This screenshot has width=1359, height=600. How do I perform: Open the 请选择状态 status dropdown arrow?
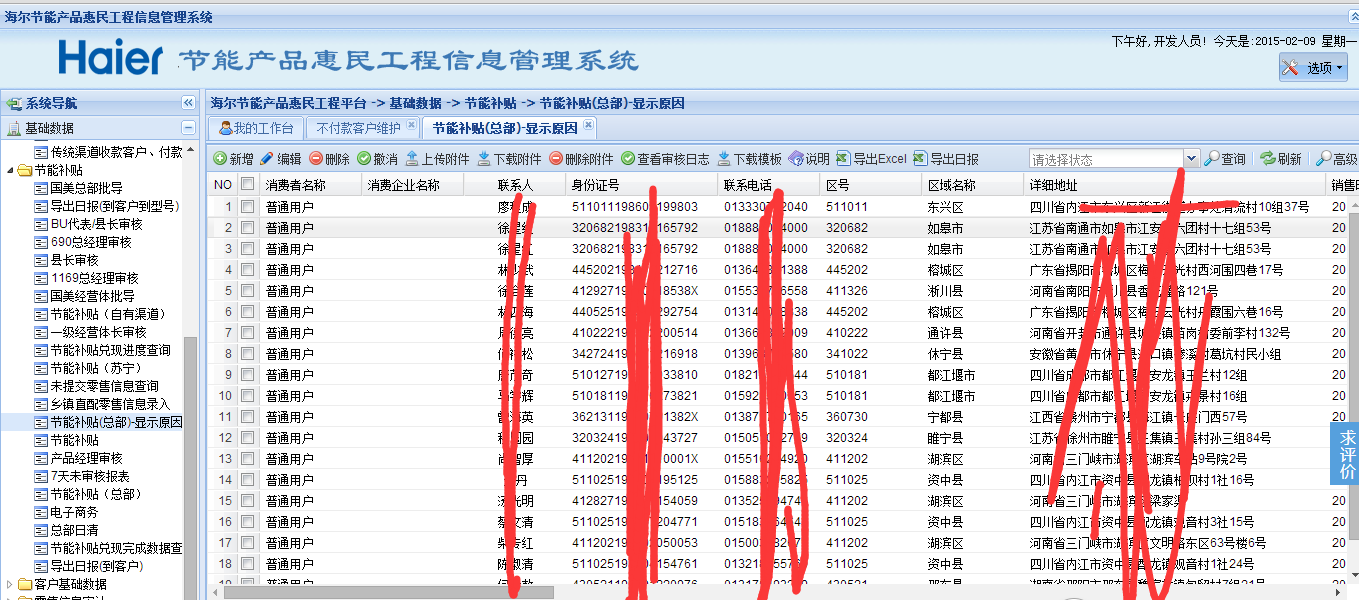click(x=1191, y=159)
